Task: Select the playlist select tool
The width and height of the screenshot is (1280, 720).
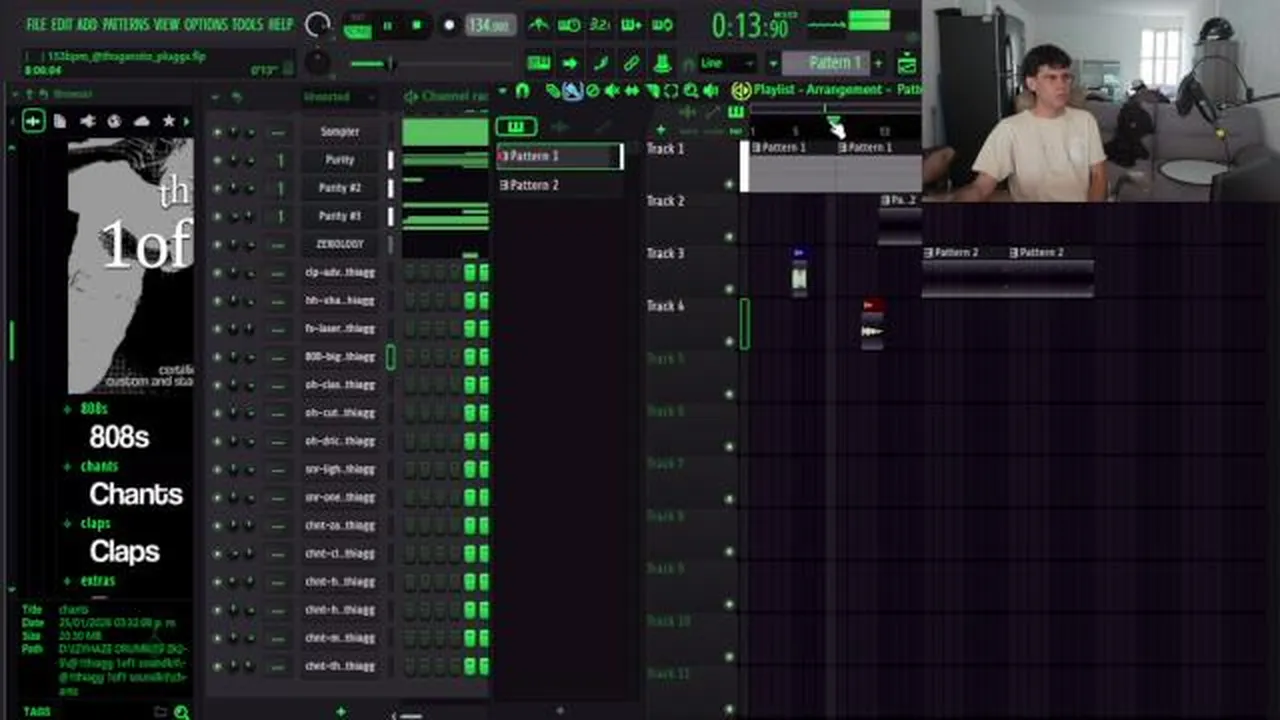Action: 671,91
